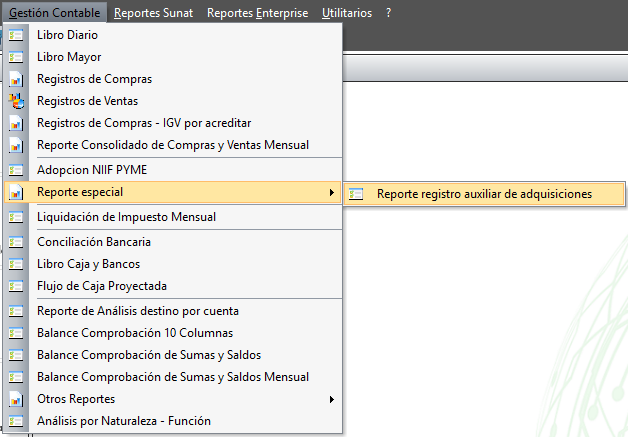Click the Flujo de Caja Proyectada icon

(16, 286)
